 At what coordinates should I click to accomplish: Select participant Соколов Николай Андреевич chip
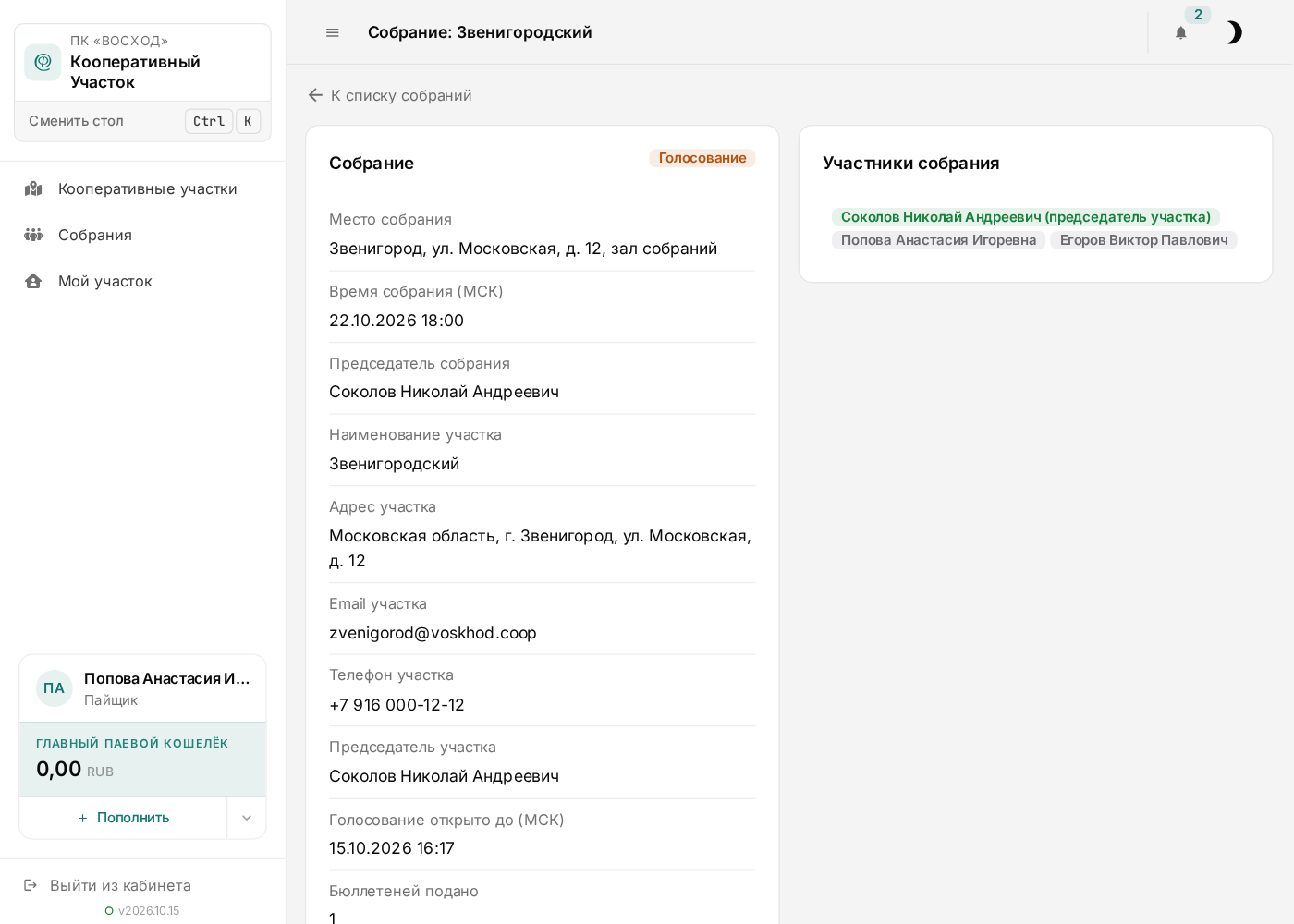[x=1026, y=217]
